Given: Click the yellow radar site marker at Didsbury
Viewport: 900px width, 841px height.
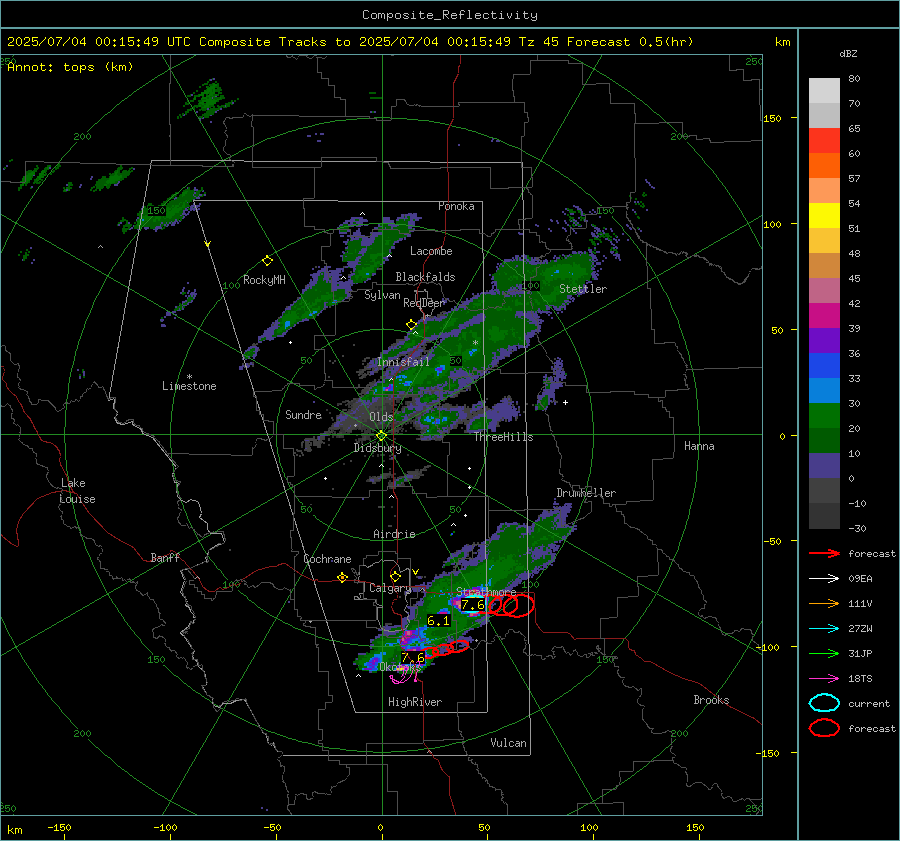Looking at the screenshot, I should 381,435.
